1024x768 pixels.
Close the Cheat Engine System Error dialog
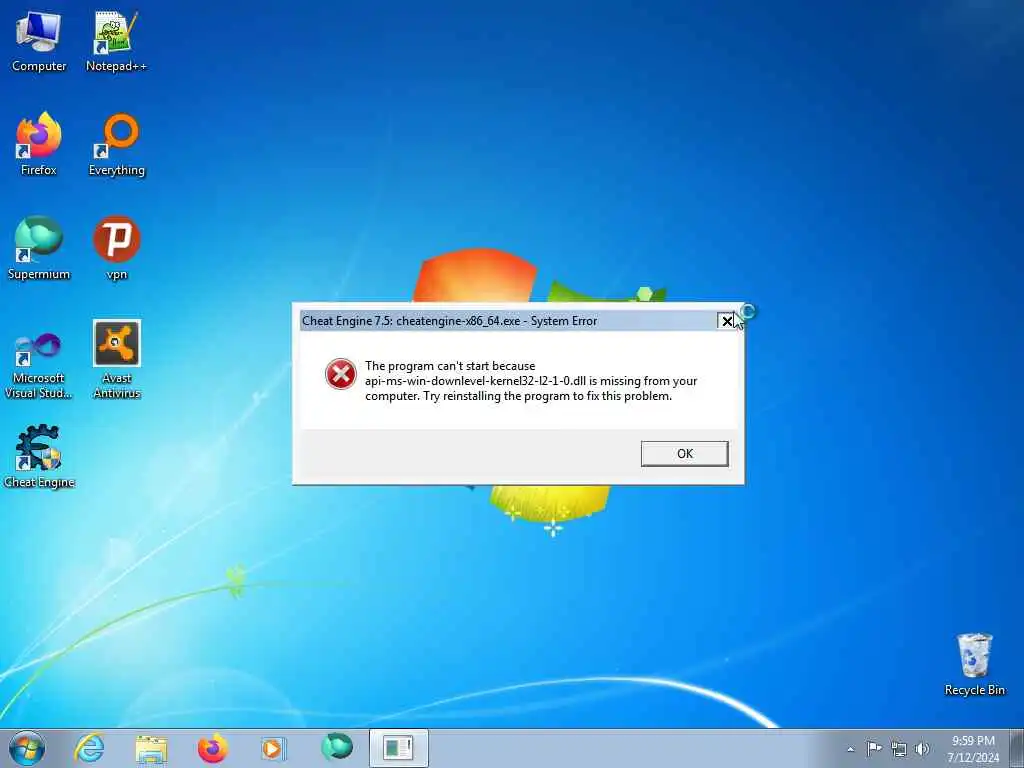(x=726, y=321)
